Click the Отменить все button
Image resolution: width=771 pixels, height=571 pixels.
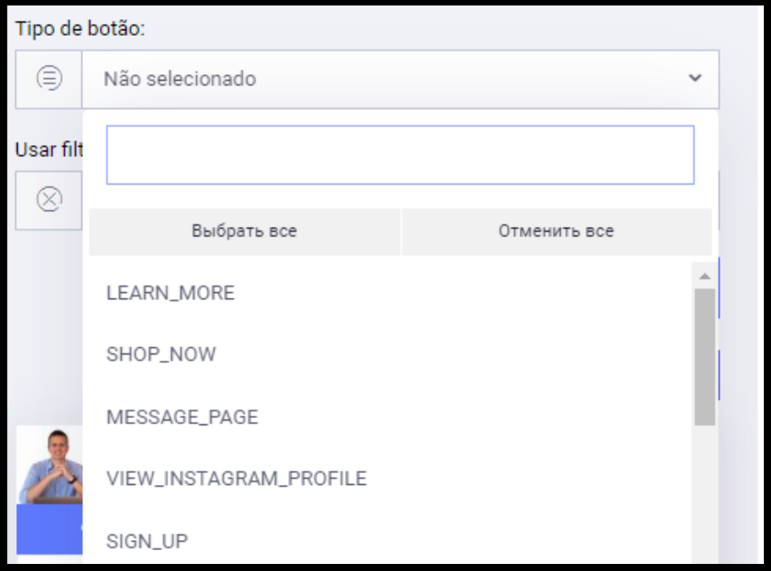click(556, 231)
